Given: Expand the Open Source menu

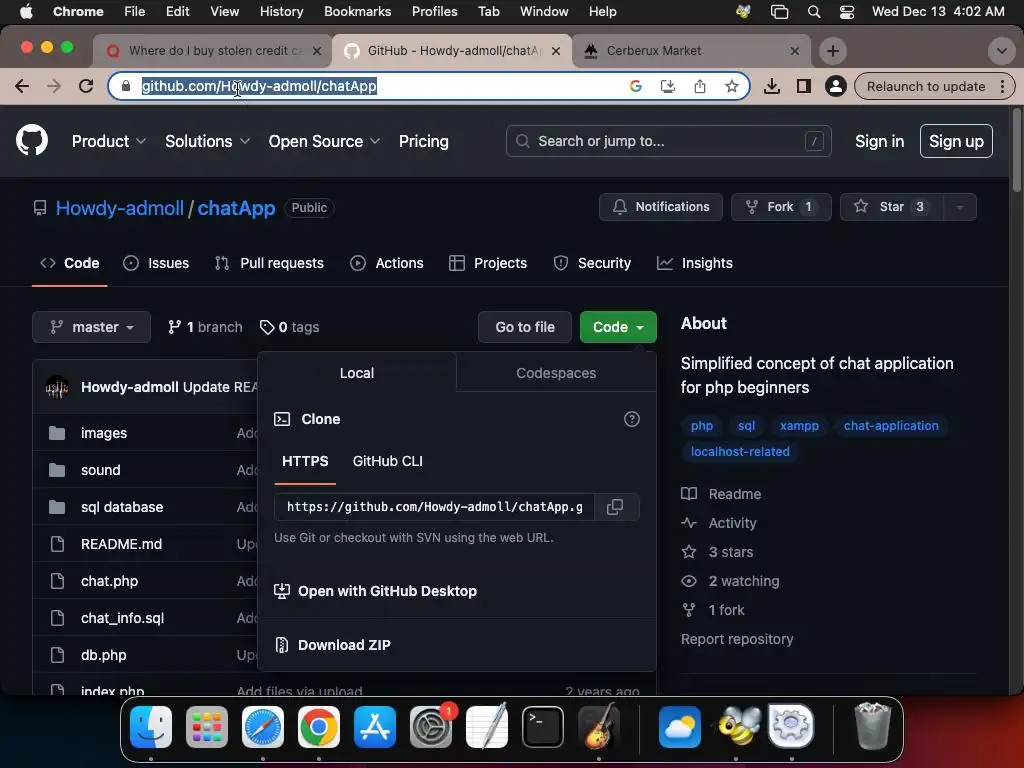Looking at the screenshot, I should pyautogui.click(x=324, y=142).
